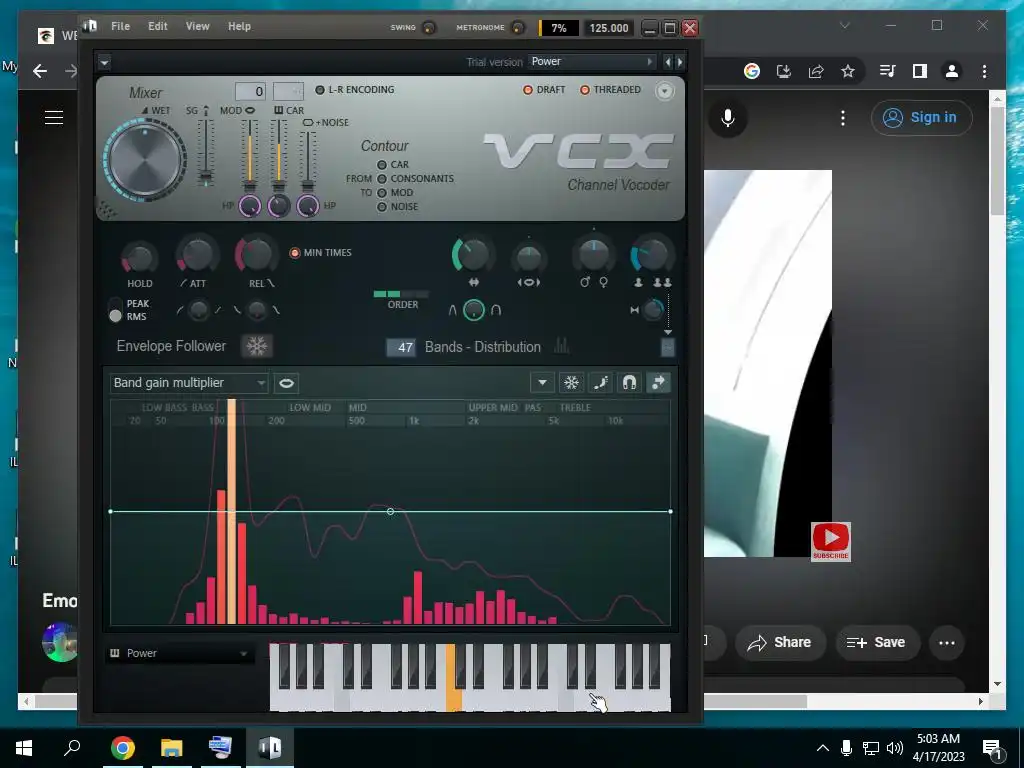Open the View menu
Screen dimensions: 1024x768
(x=197, y=26)
